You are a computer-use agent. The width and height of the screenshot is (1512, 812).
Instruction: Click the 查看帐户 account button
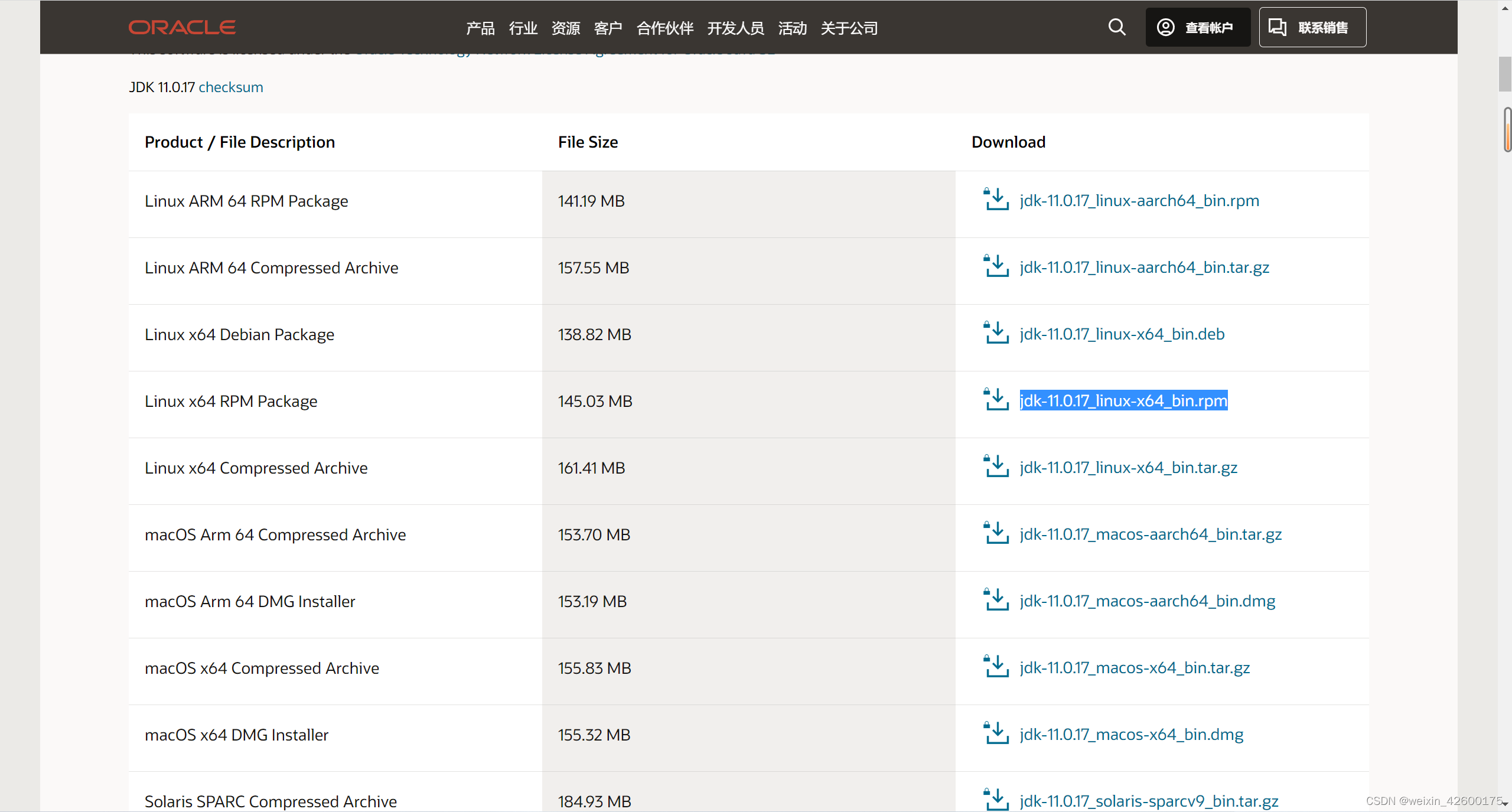1198,27
